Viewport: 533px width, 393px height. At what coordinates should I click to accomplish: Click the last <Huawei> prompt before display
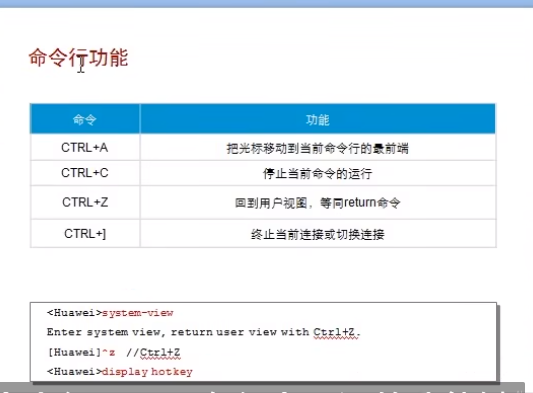click(x=74, y=371)
